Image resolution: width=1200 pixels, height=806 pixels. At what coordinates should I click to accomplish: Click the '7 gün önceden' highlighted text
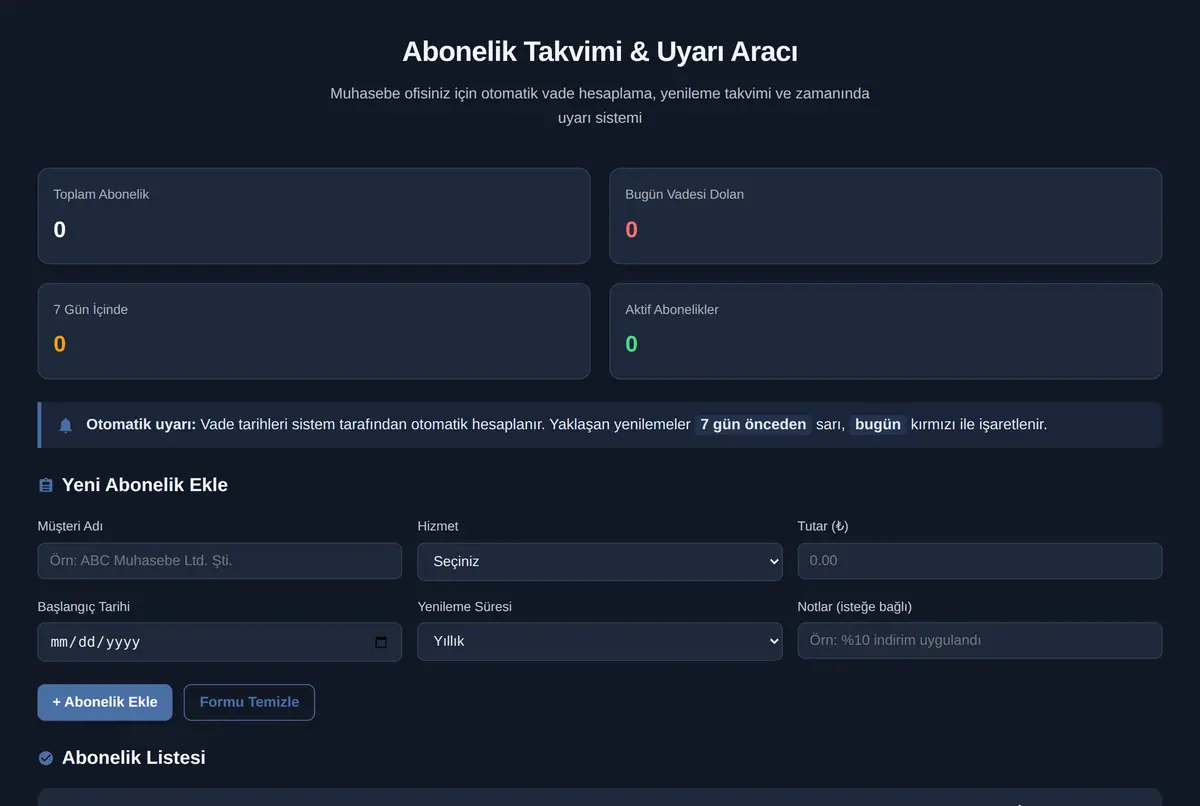pyautogui.click(x=753, y=425)
